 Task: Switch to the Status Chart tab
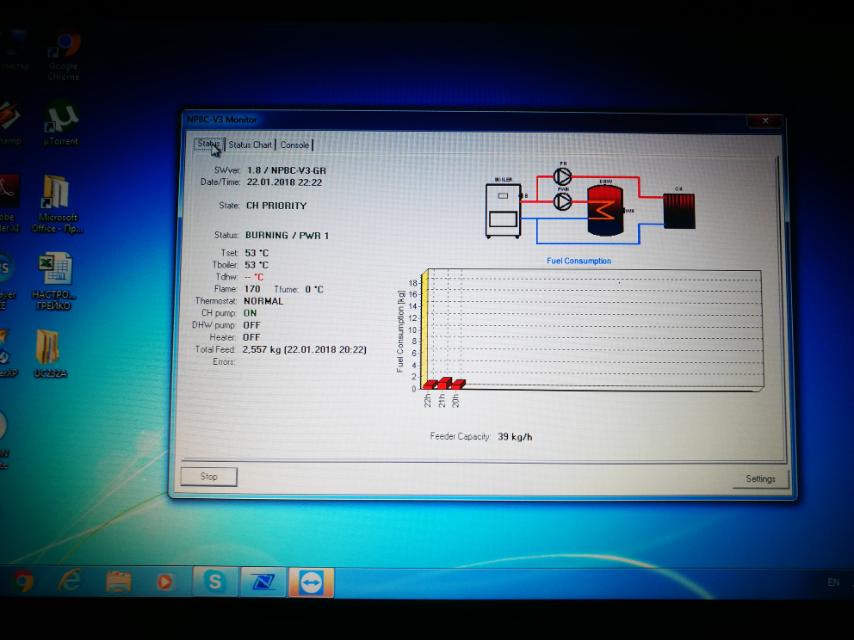point(250,145)
